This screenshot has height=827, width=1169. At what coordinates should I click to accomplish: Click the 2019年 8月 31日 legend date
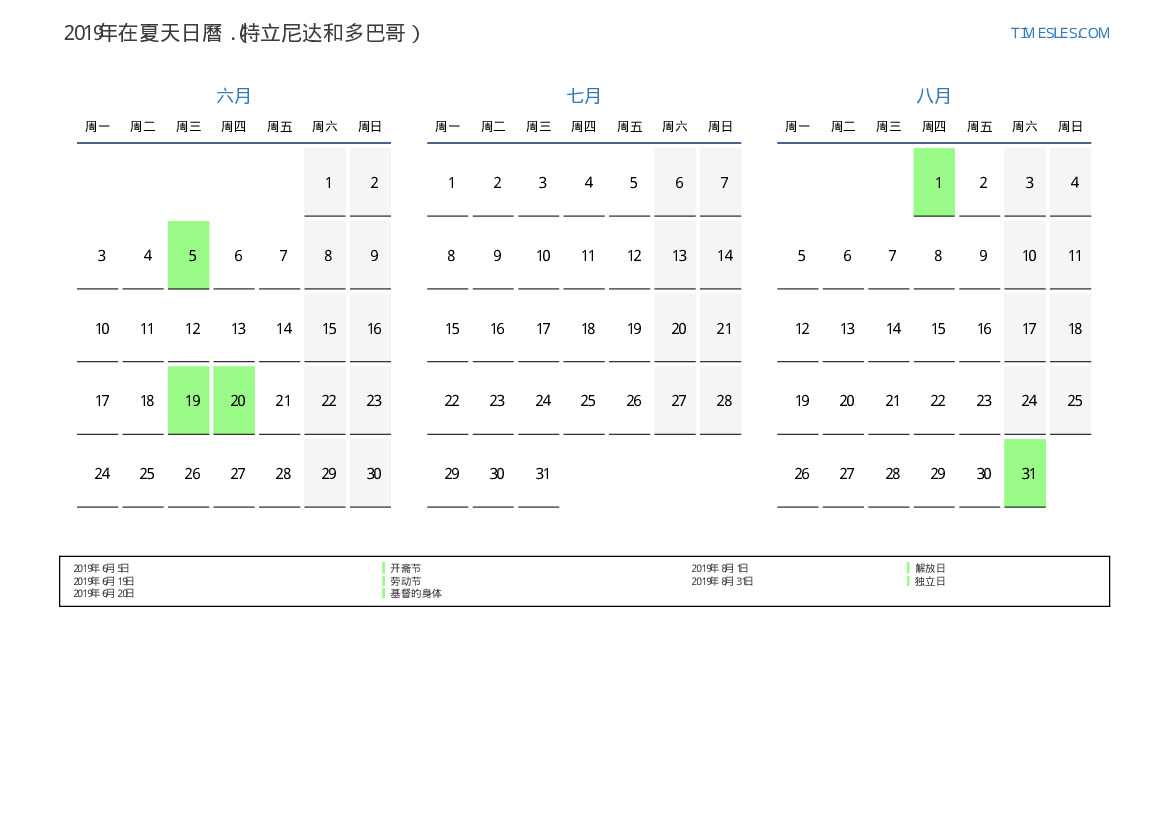722,581
